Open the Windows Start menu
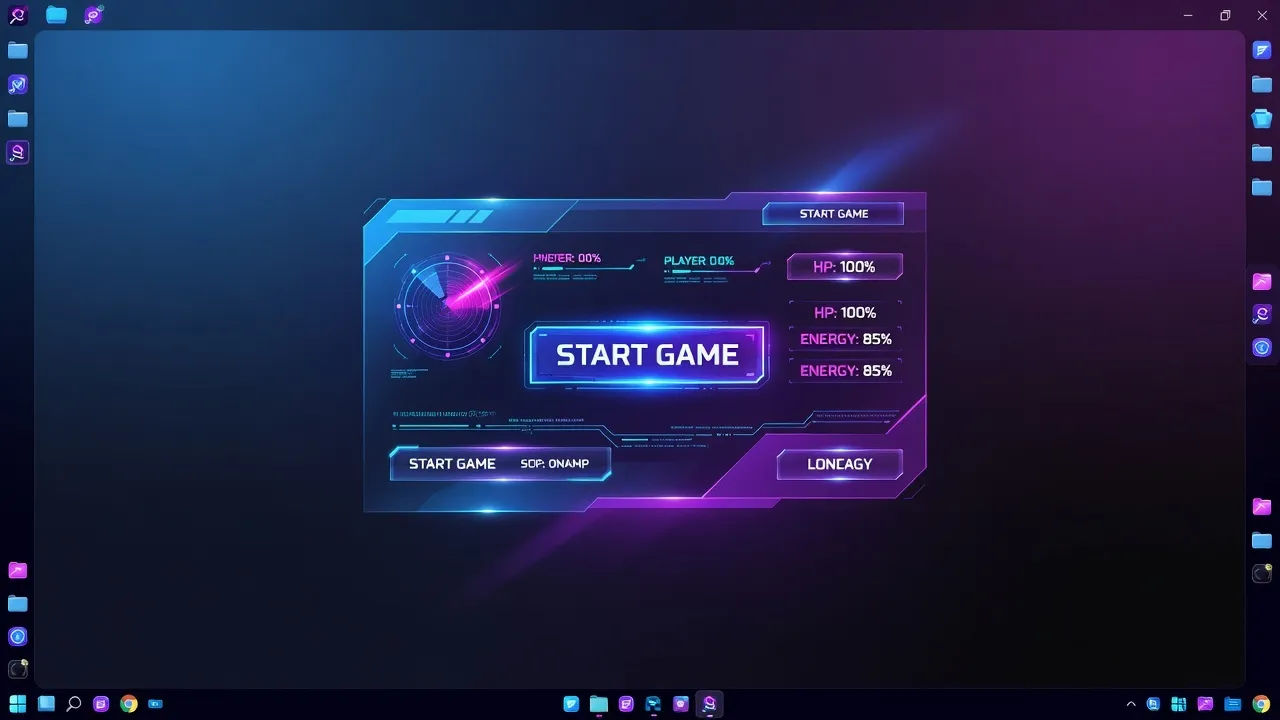The image size is (1280, 720). (18, 704)
